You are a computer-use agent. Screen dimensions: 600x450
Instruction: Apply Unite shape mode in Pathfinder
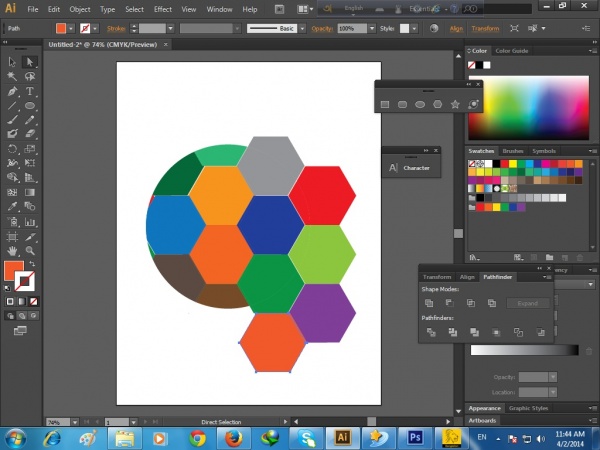[429, 303]
